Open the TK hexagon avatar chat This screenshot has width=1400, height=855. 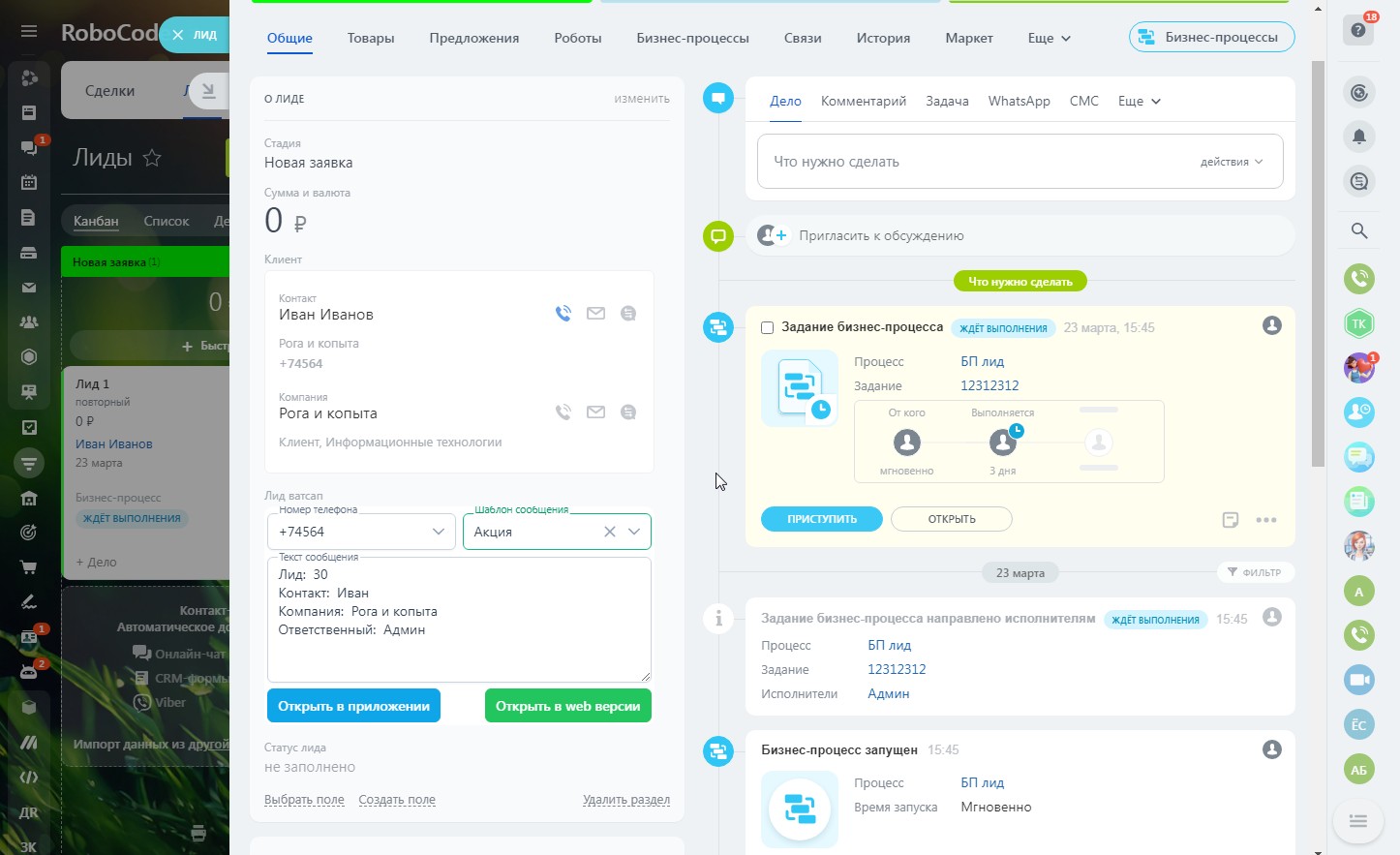coord(1359,323)
